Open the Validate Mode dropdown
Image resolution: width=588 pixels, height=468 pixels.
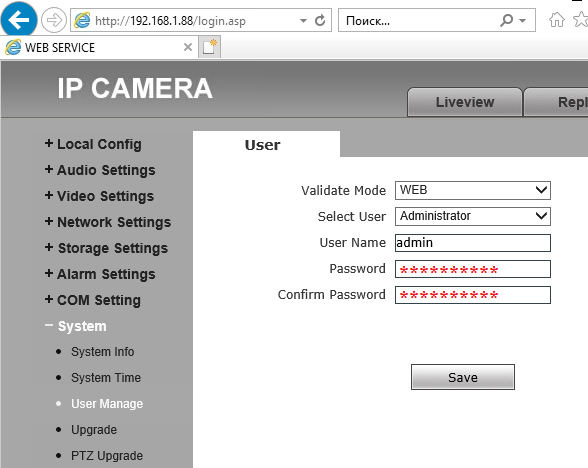(472, 190)
